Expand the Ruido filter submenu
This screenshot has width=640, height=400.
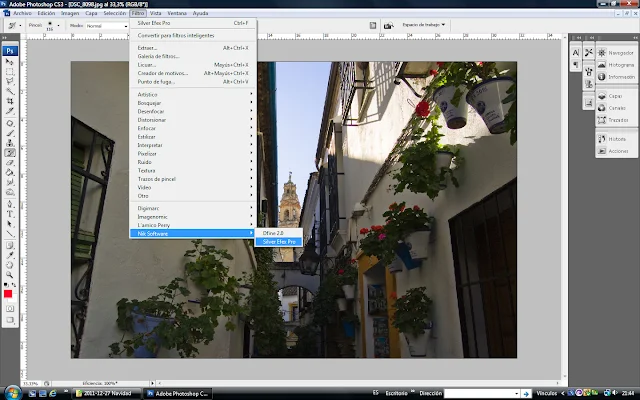(x=193, y=162)
